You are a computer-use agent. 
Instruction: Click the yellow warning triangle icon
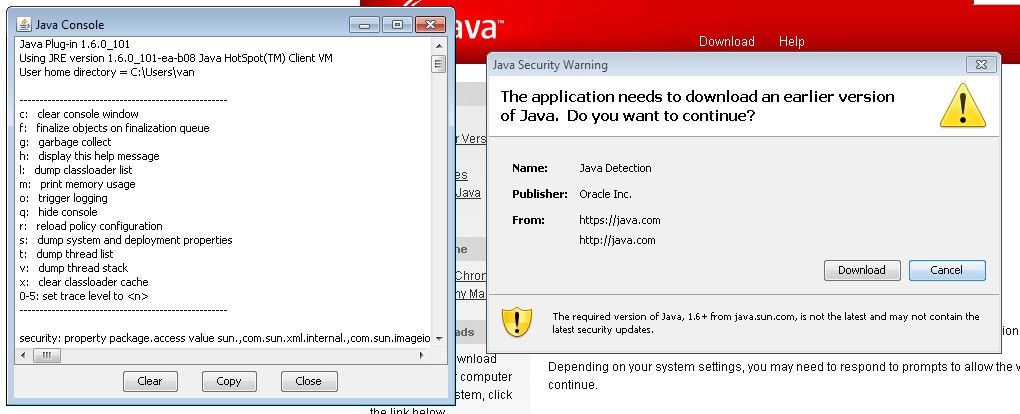pos(962,105)
